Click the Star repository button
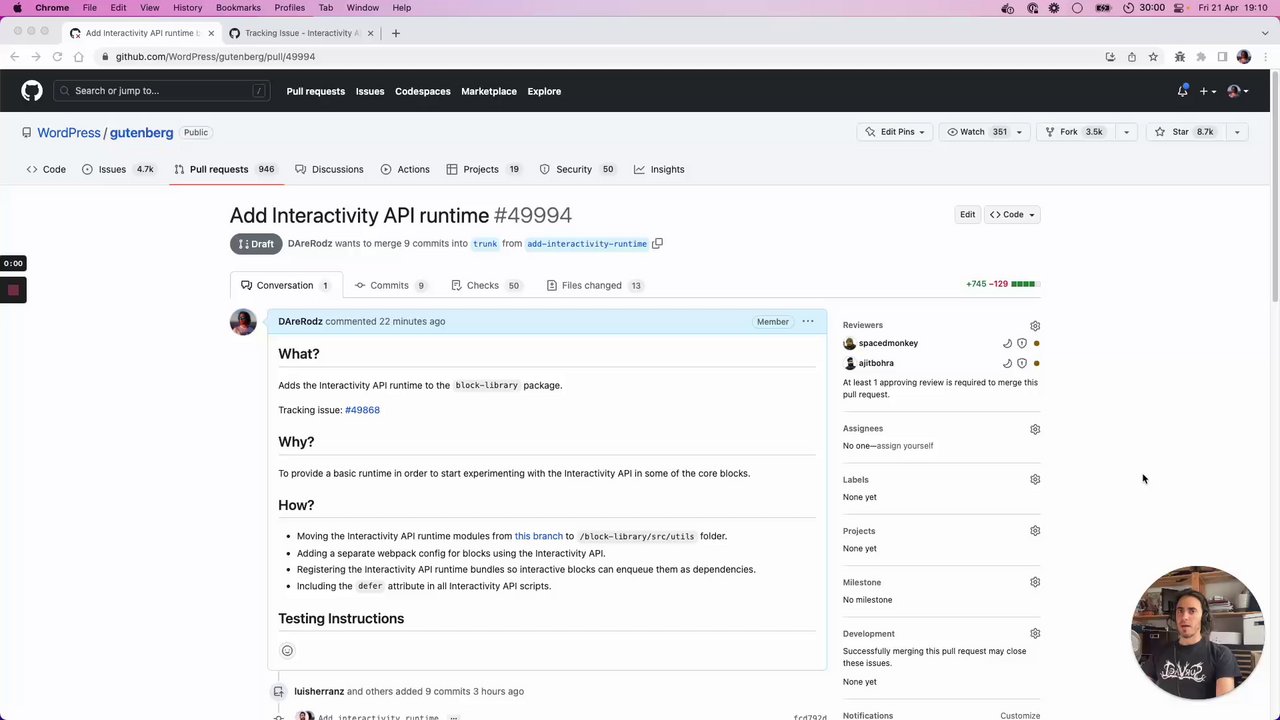 click(x=1184, y=132)
